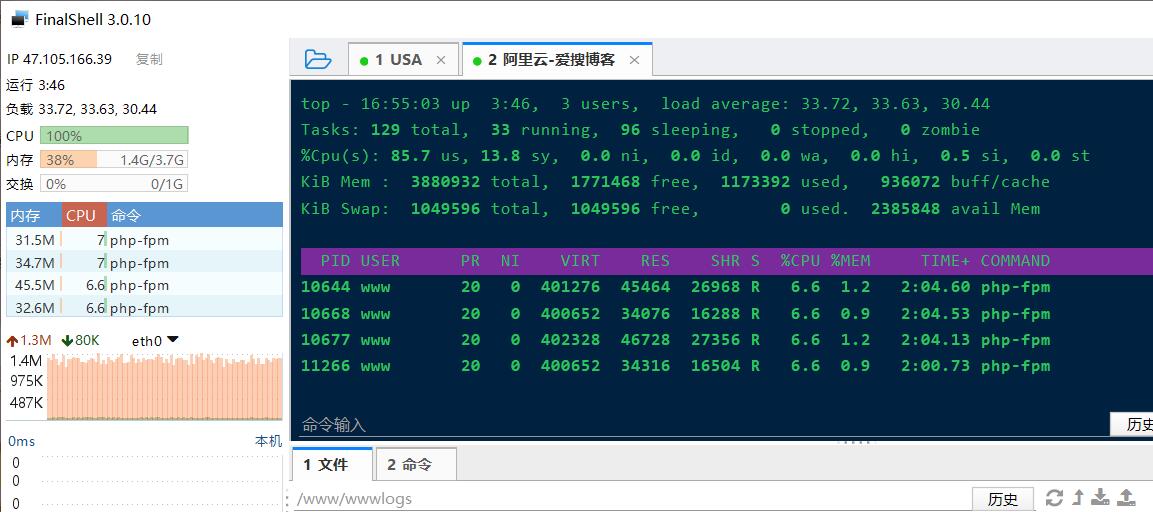Click PID 10677 in terminal

[x=325, y=340]
